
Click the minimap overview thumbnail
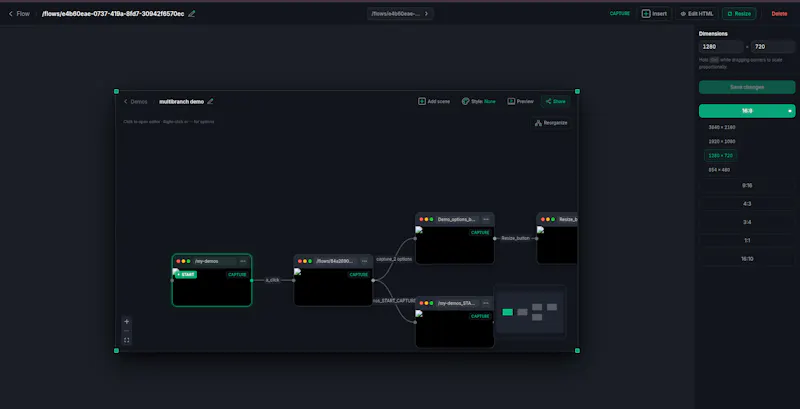(530, 312)
